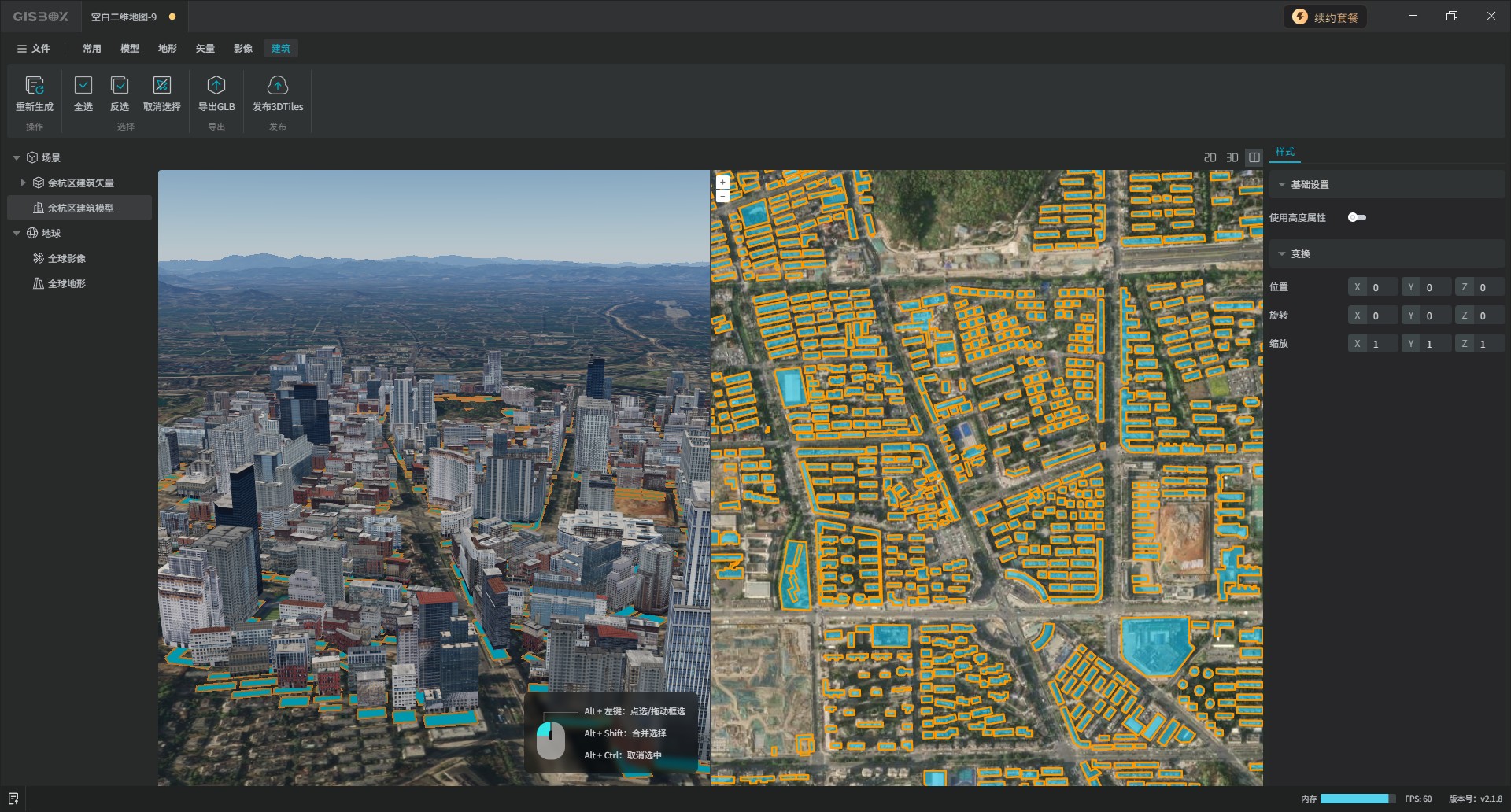Toggle the 使用高度属性 switch

coord(1357,217)
